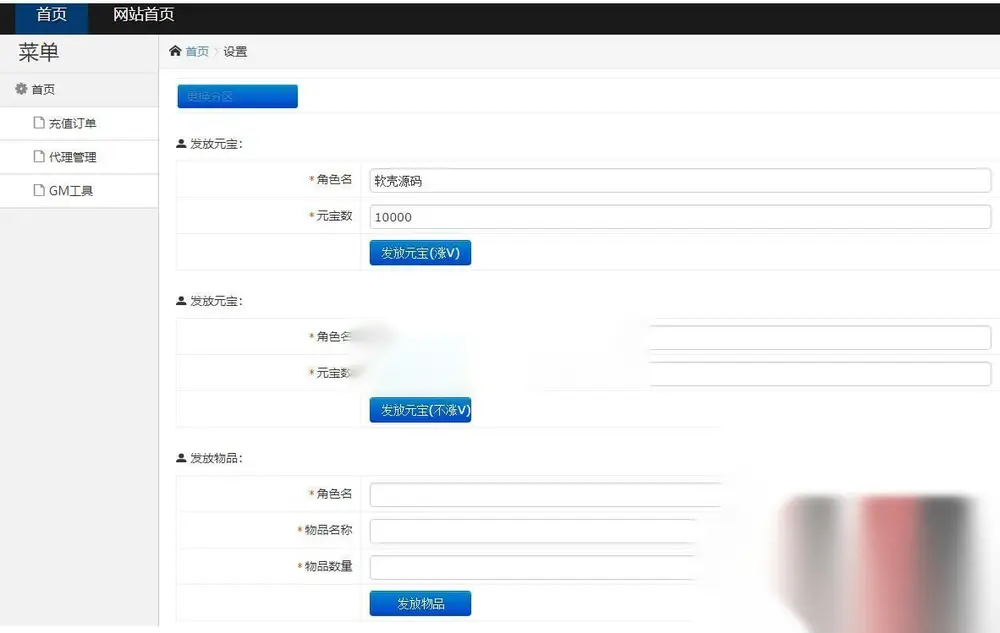
Task: Click the 发放物品: section heading text
Action: [216, 458]
